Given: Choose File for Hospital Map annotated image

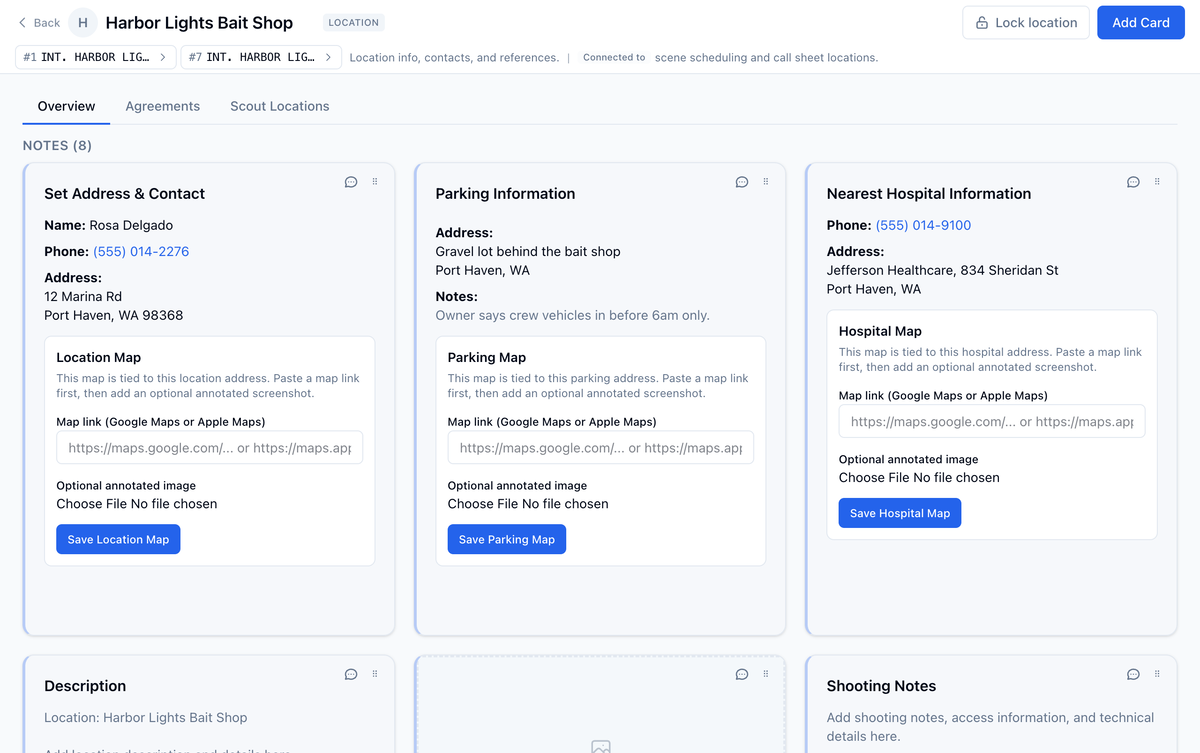Looking at the screenshot, I should [x=919, y=478].
